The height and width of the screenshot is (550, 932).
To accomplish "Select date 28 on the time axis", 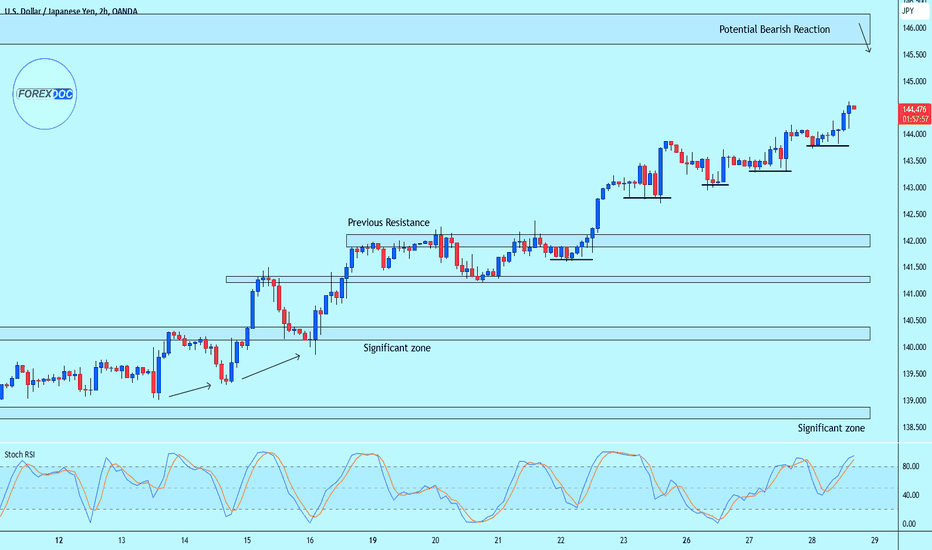I will (812, 540).
